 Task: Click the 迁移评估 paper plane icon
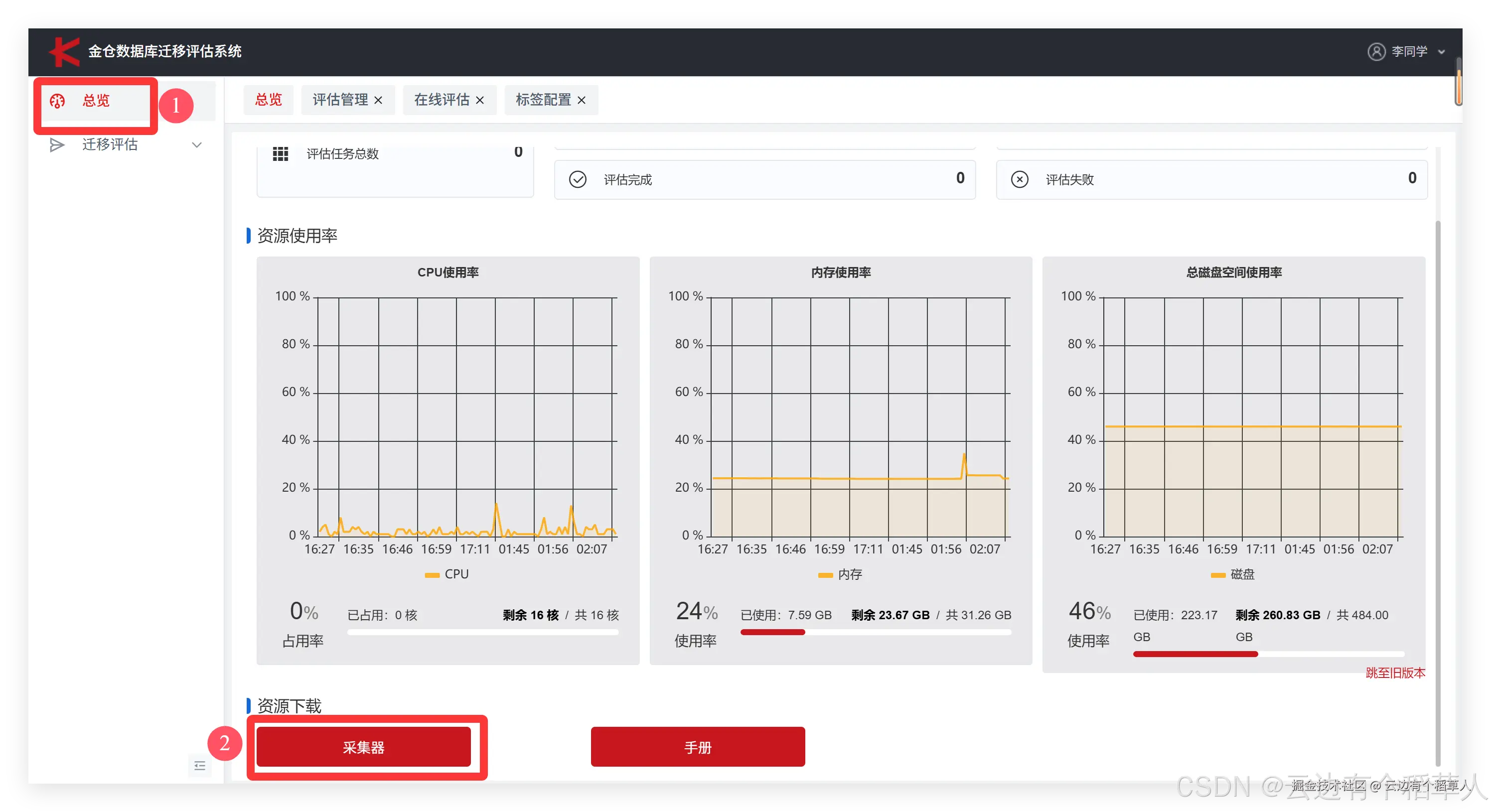point(57,144)
